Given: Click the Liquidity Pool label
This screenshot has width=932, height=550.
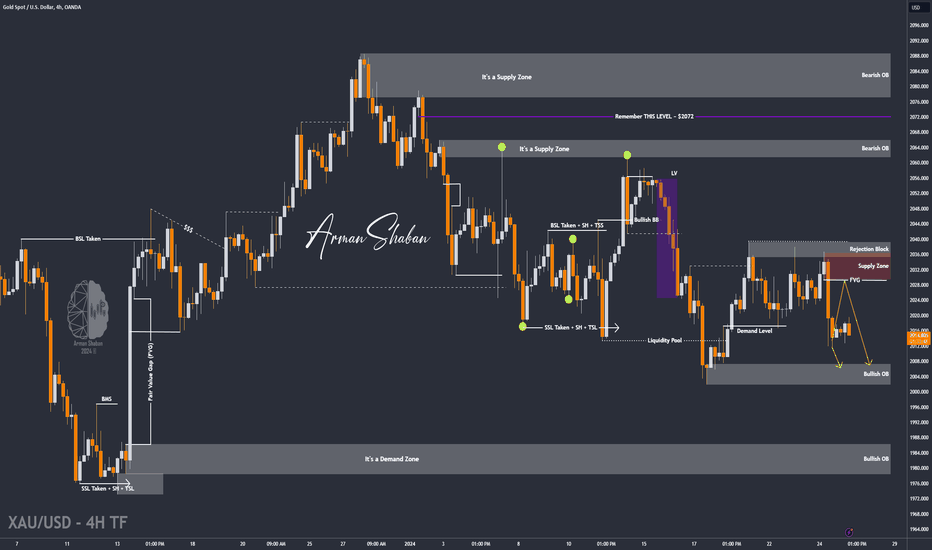Looking at the screenshot, I should tap(665, 340).
